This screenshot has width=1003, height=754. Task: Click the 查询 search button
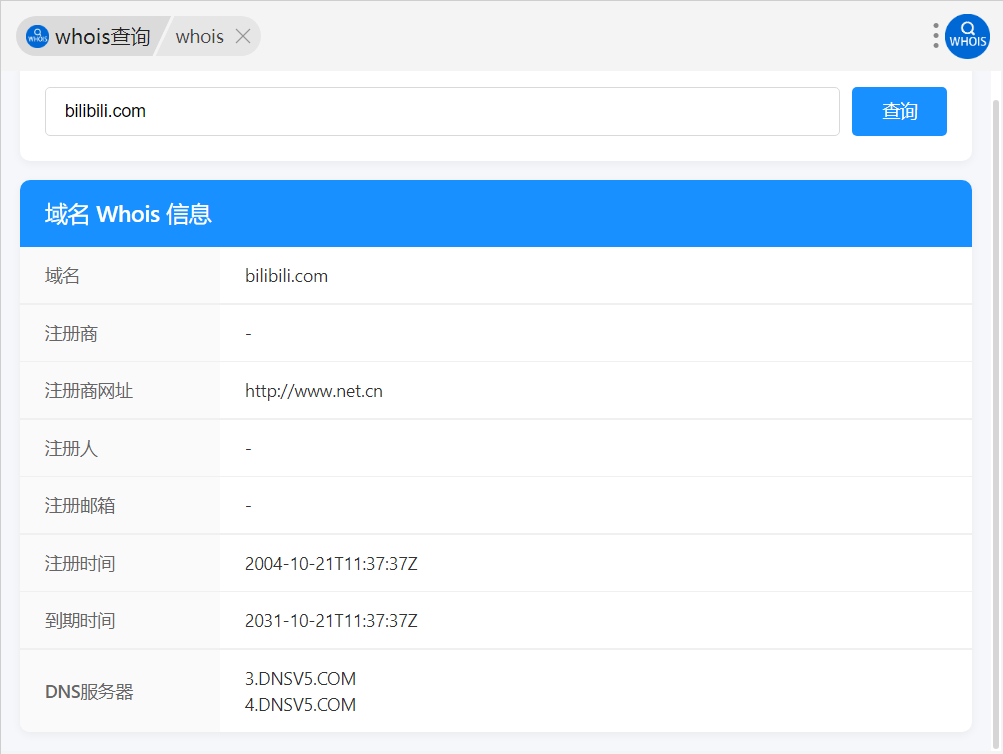(899, 111)
